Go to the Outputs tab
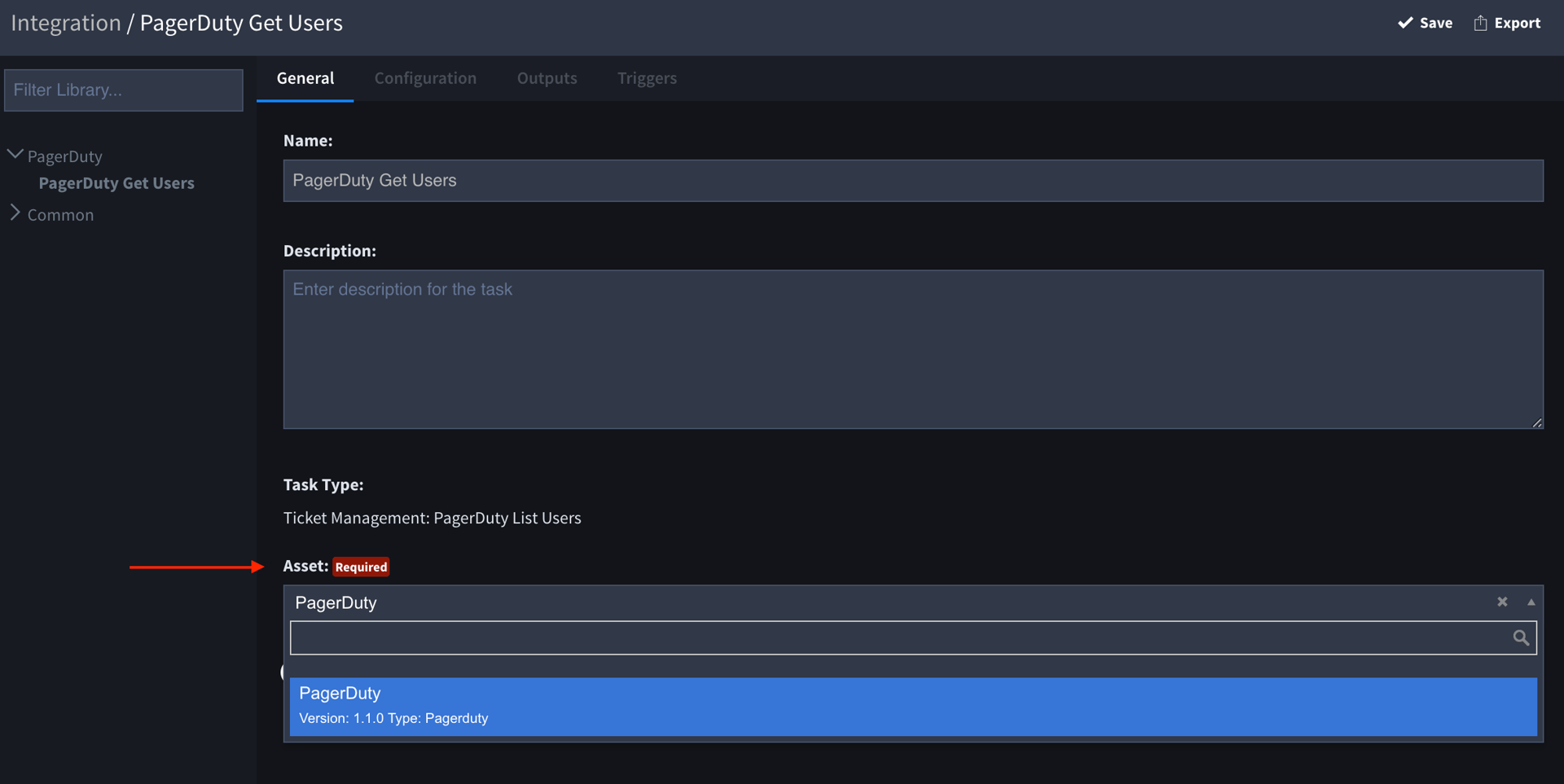The image size is (1564, 784). tap(547, 78)
